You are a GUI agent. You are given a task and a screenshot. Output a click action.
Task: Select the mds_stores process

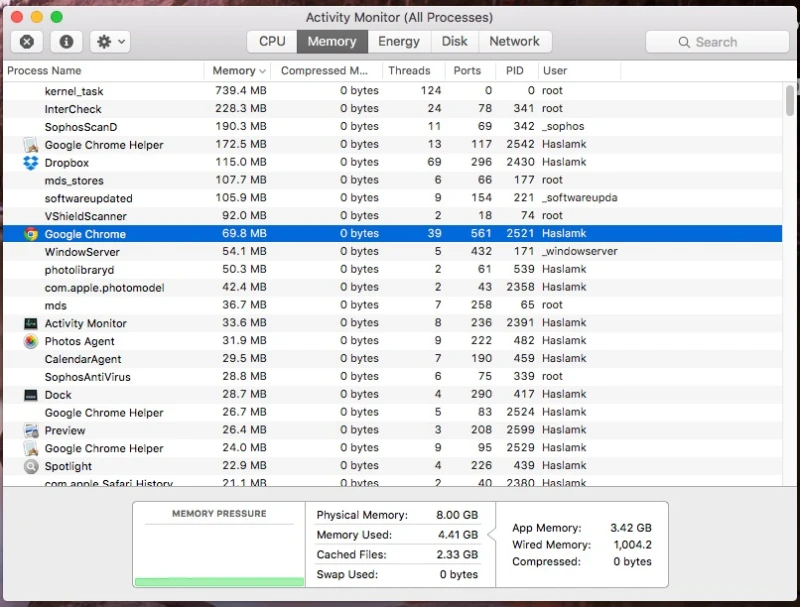point(392,180)
